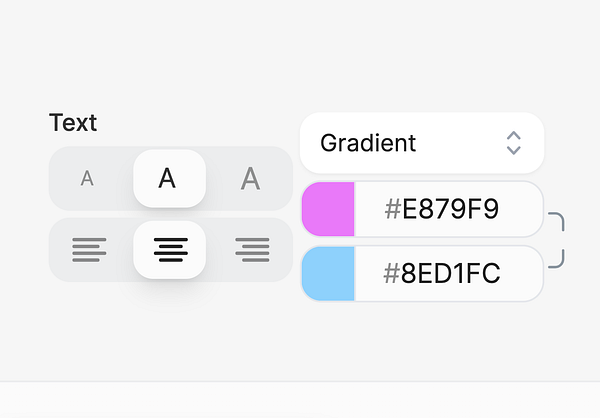Align text to the right

251,250
